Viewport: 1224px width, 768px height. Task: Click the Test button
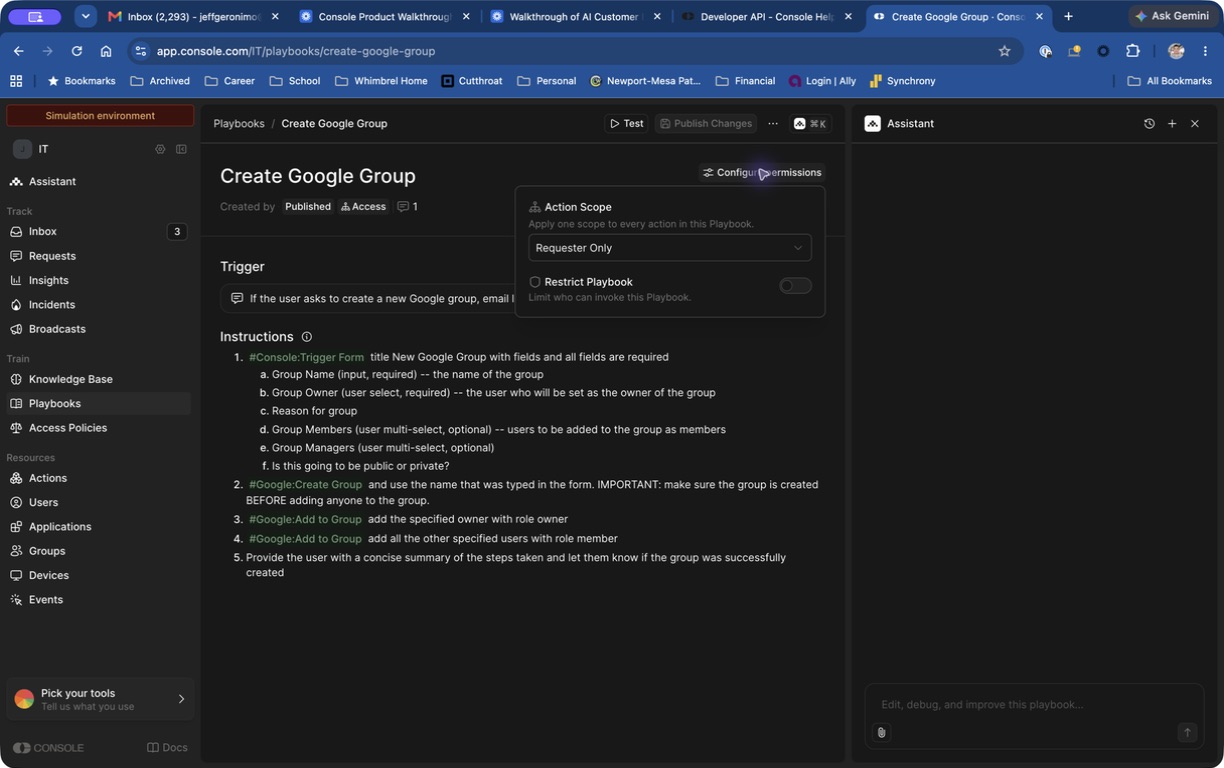[x=626, y=124]
